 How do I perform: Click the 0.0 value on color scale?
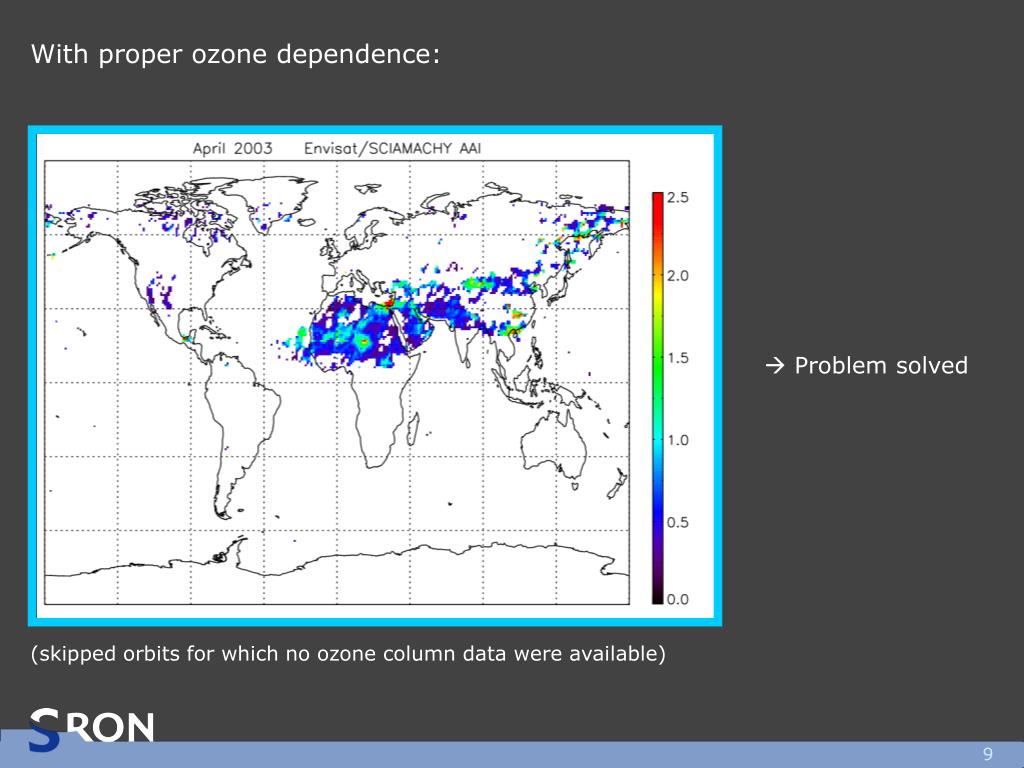point(678,600)
